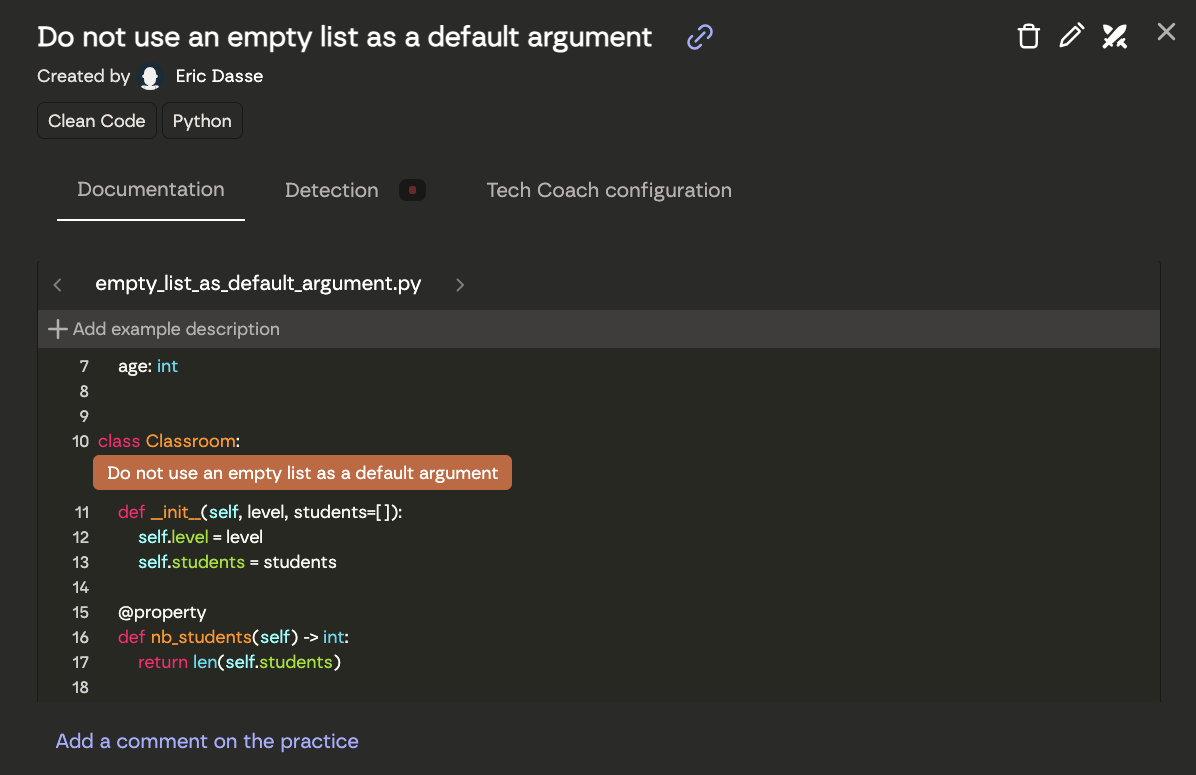The width and height of the screenshot is (1196, 775).
Task: Select the Python tag
Action: pyautogui.click(x=202, y=121)
